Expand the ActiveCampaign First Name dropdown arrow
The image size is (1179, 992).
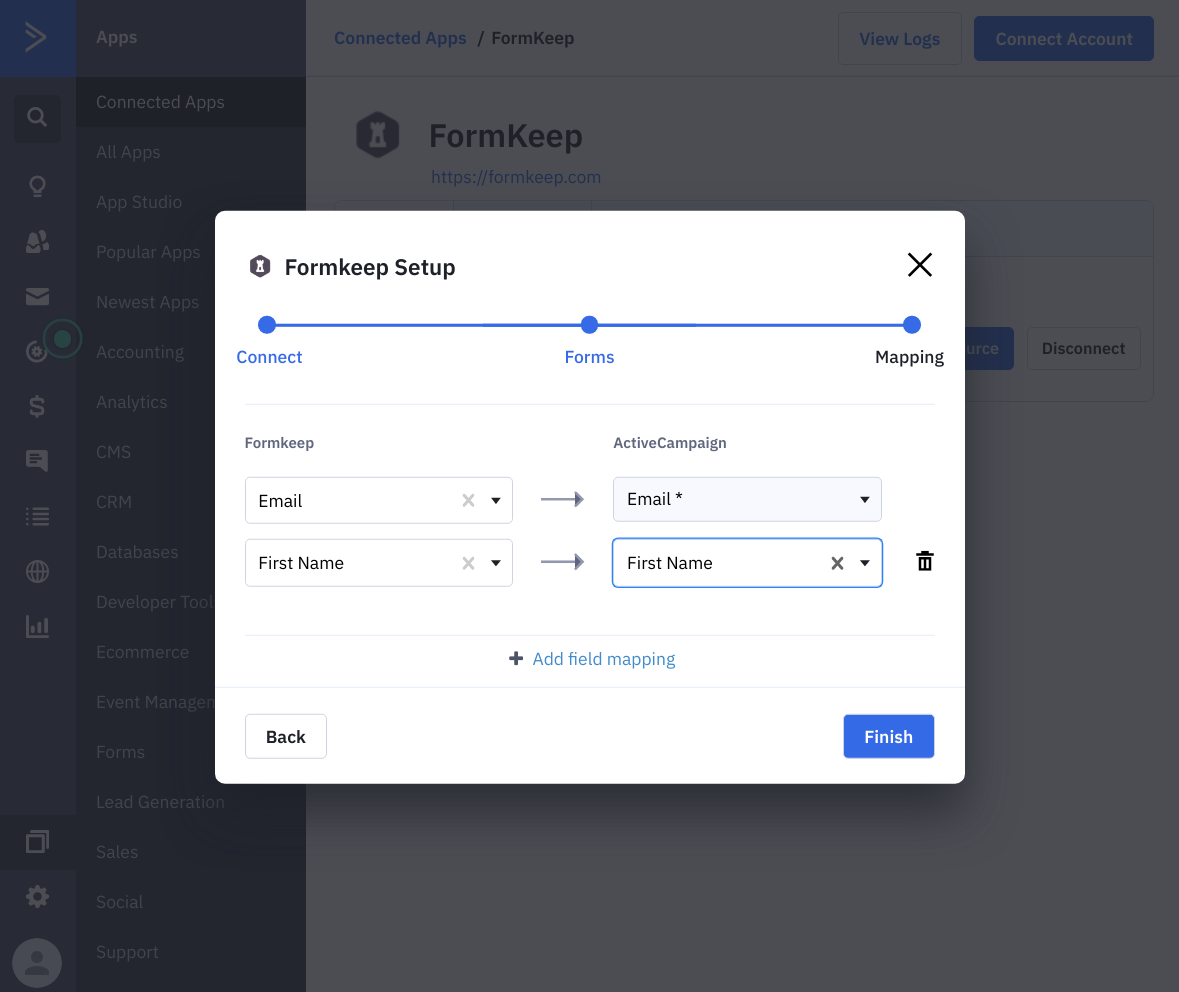pos(865,563)
